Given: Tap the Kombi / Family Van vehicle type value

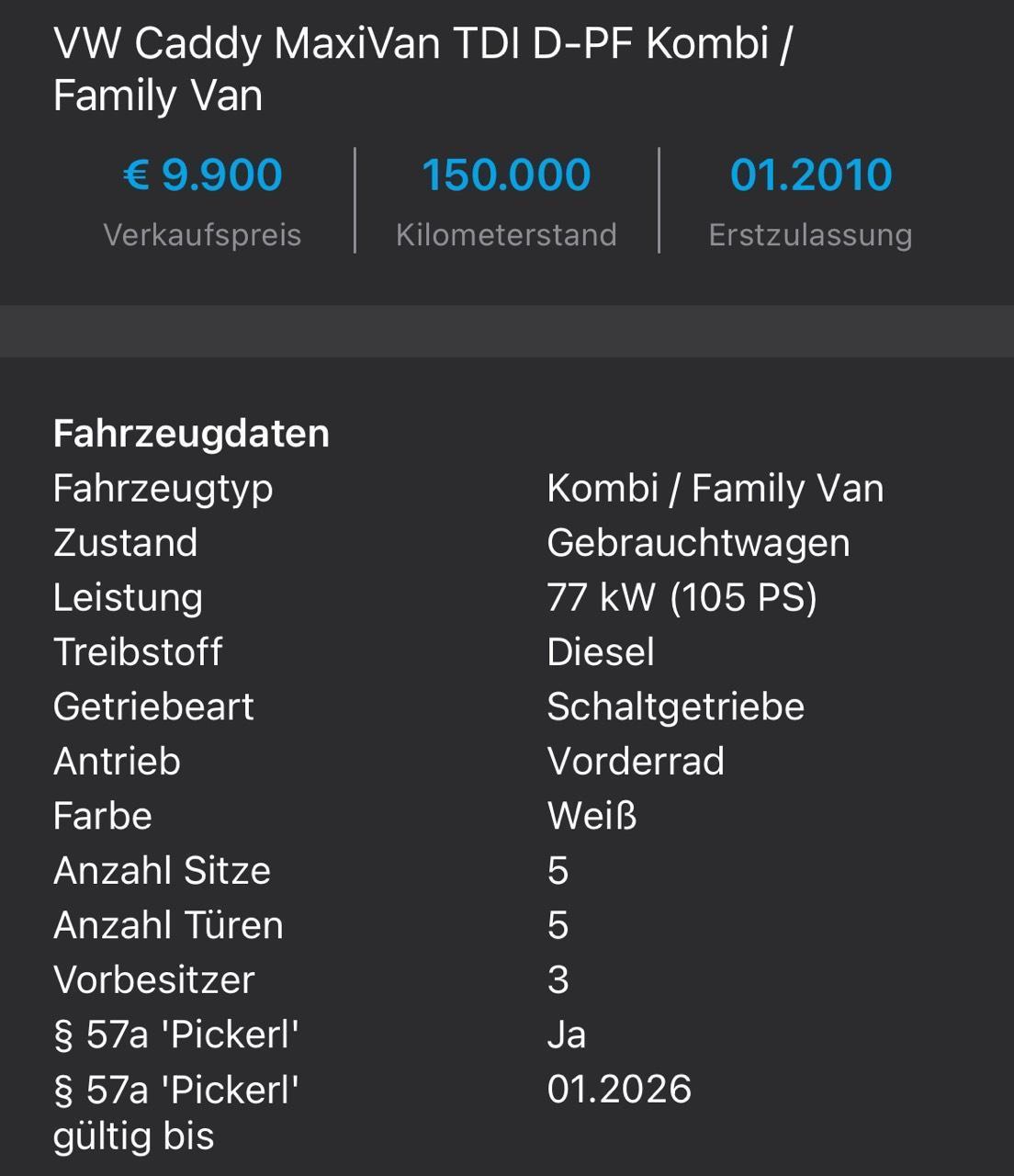Looking at the screenshot, I should click(715, 488).
